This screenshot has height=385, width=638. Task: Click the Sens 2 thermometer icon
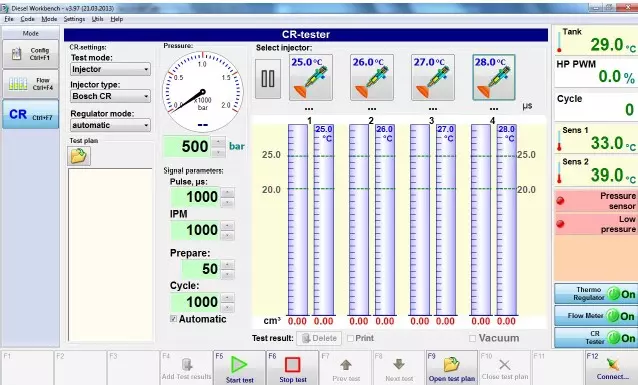(559, 173)
